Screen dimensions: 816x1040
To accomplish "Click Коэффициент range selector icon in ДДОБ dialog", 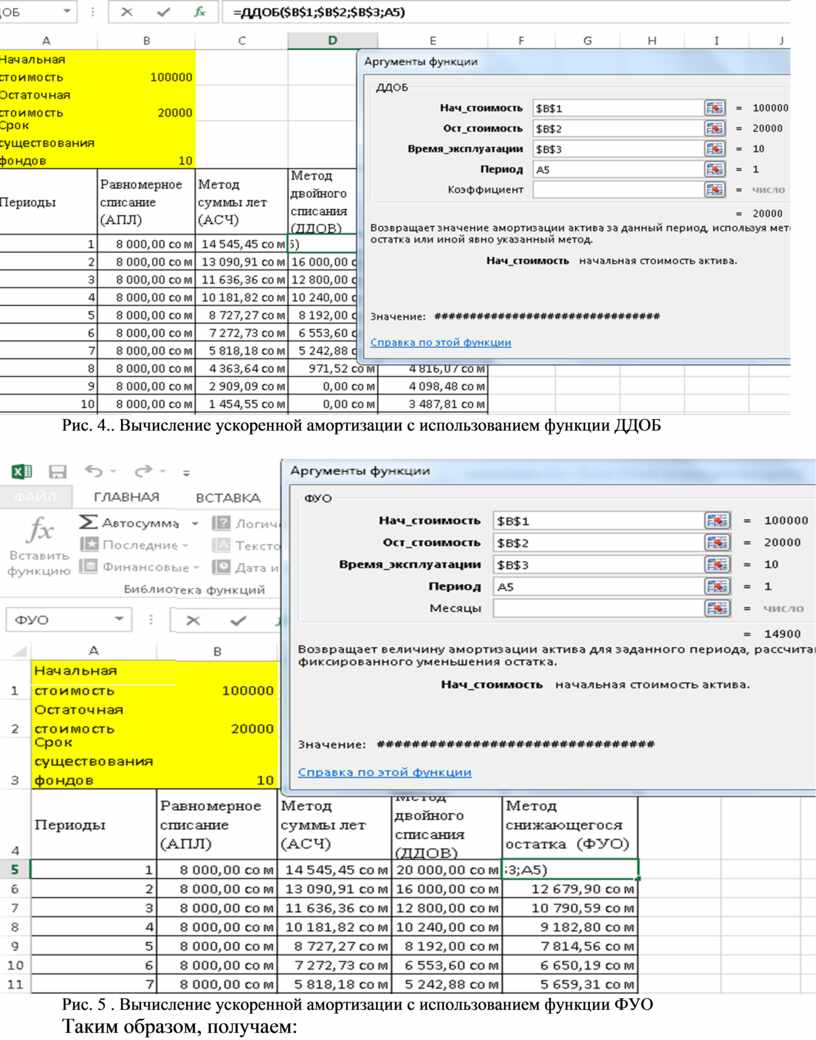I will click(x=714, y=190).
